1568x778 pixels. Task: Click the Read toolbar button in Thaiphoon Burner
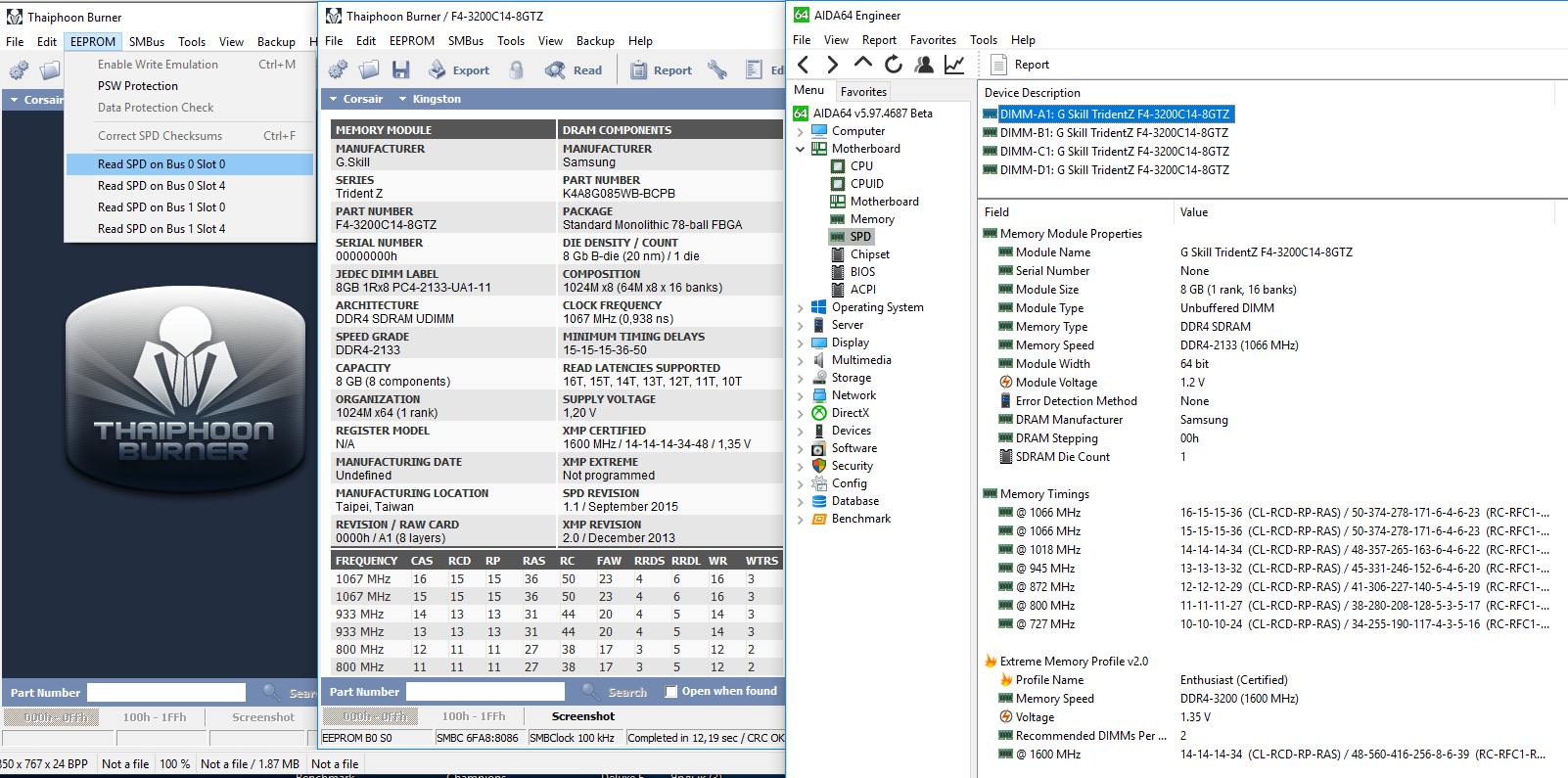(x=574, y=69)
